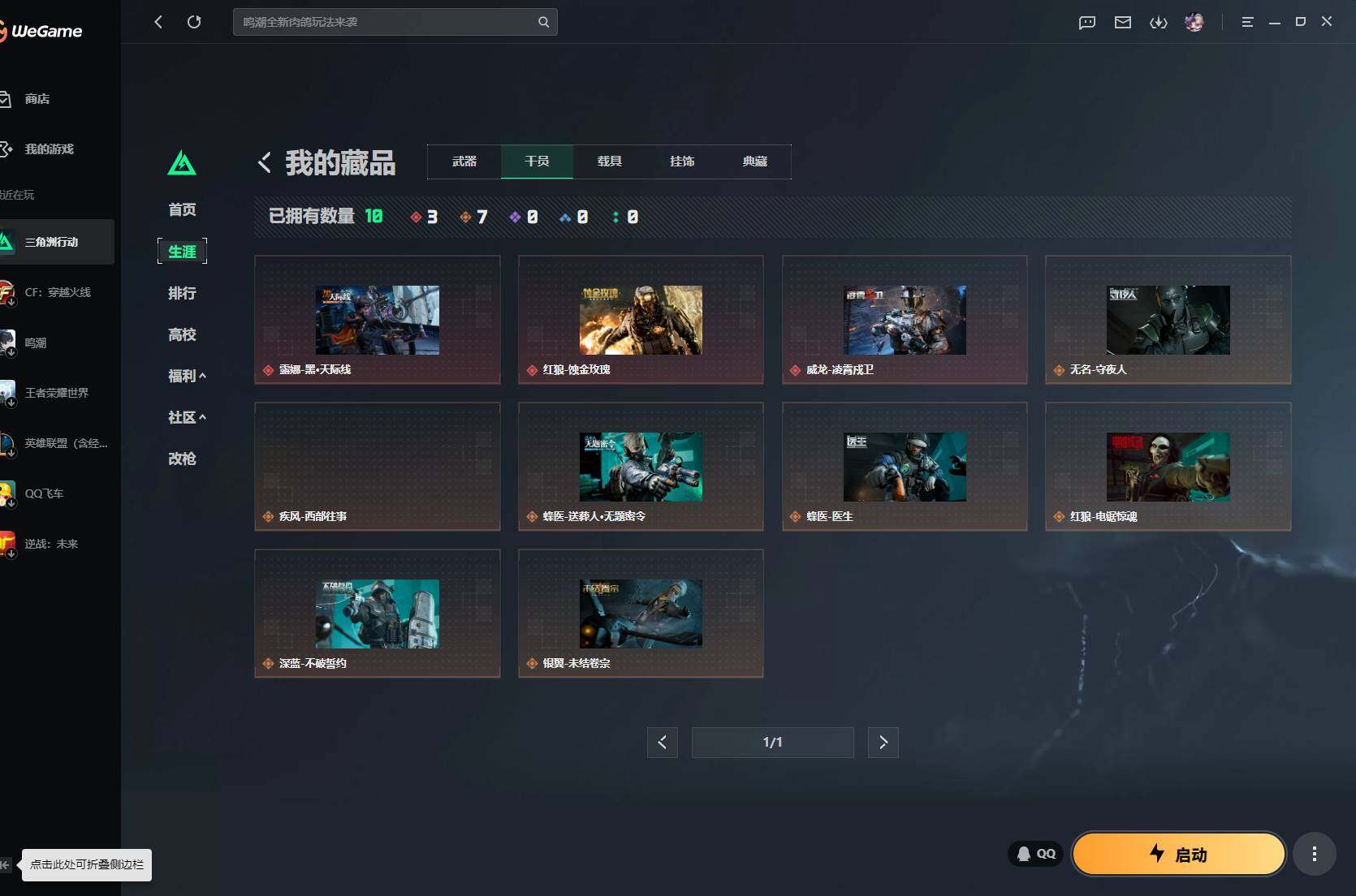Switch to 挂饰 tab
Viewport: 1356px width, 896px height.
(682, 162)
